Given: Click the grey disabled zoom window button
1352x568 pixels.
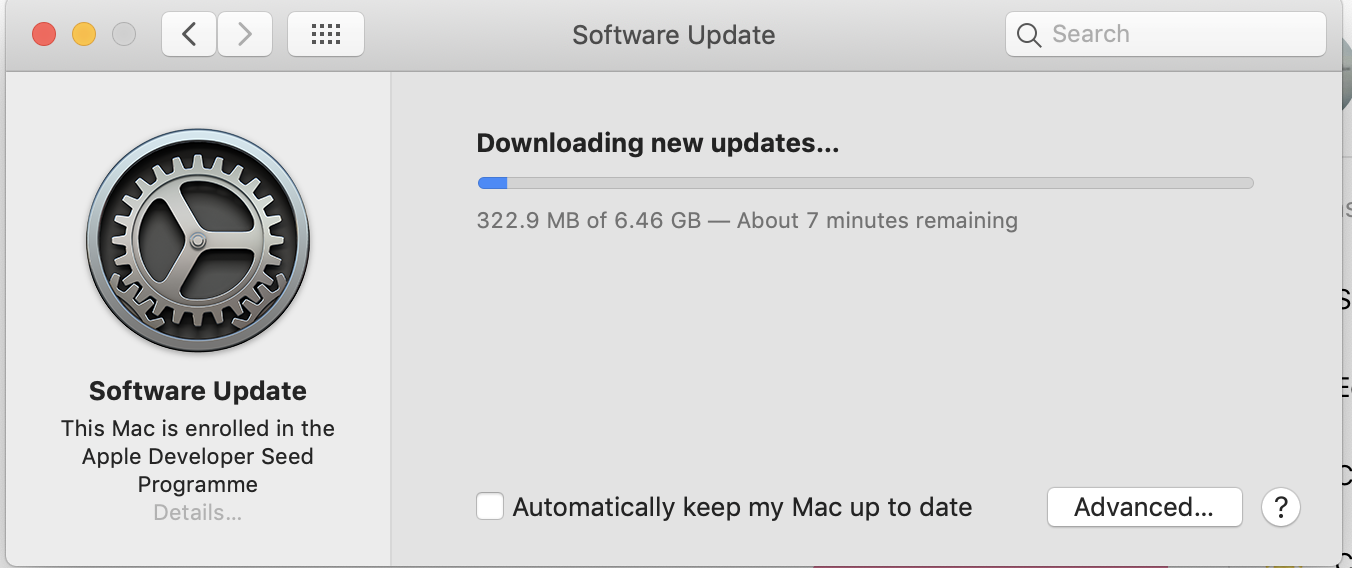Looking at the screenshot, I should 124,35.
